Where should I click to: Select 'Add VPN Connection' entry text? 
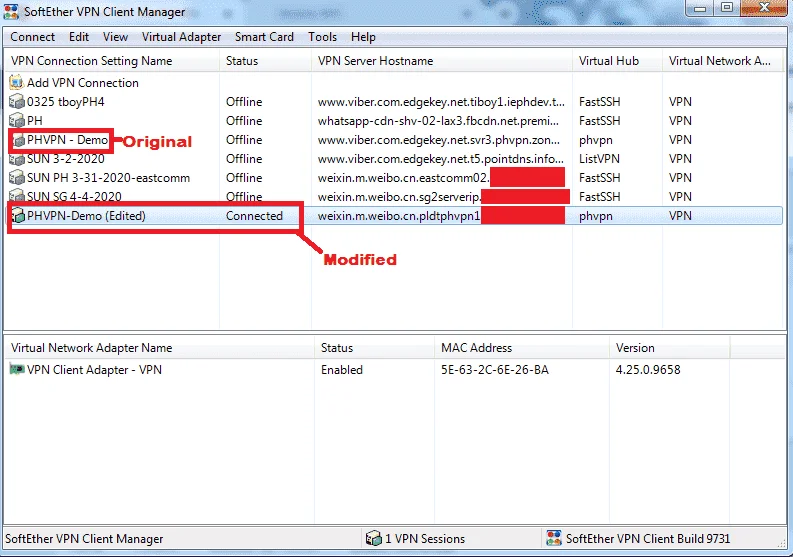[x=82, y=82]
